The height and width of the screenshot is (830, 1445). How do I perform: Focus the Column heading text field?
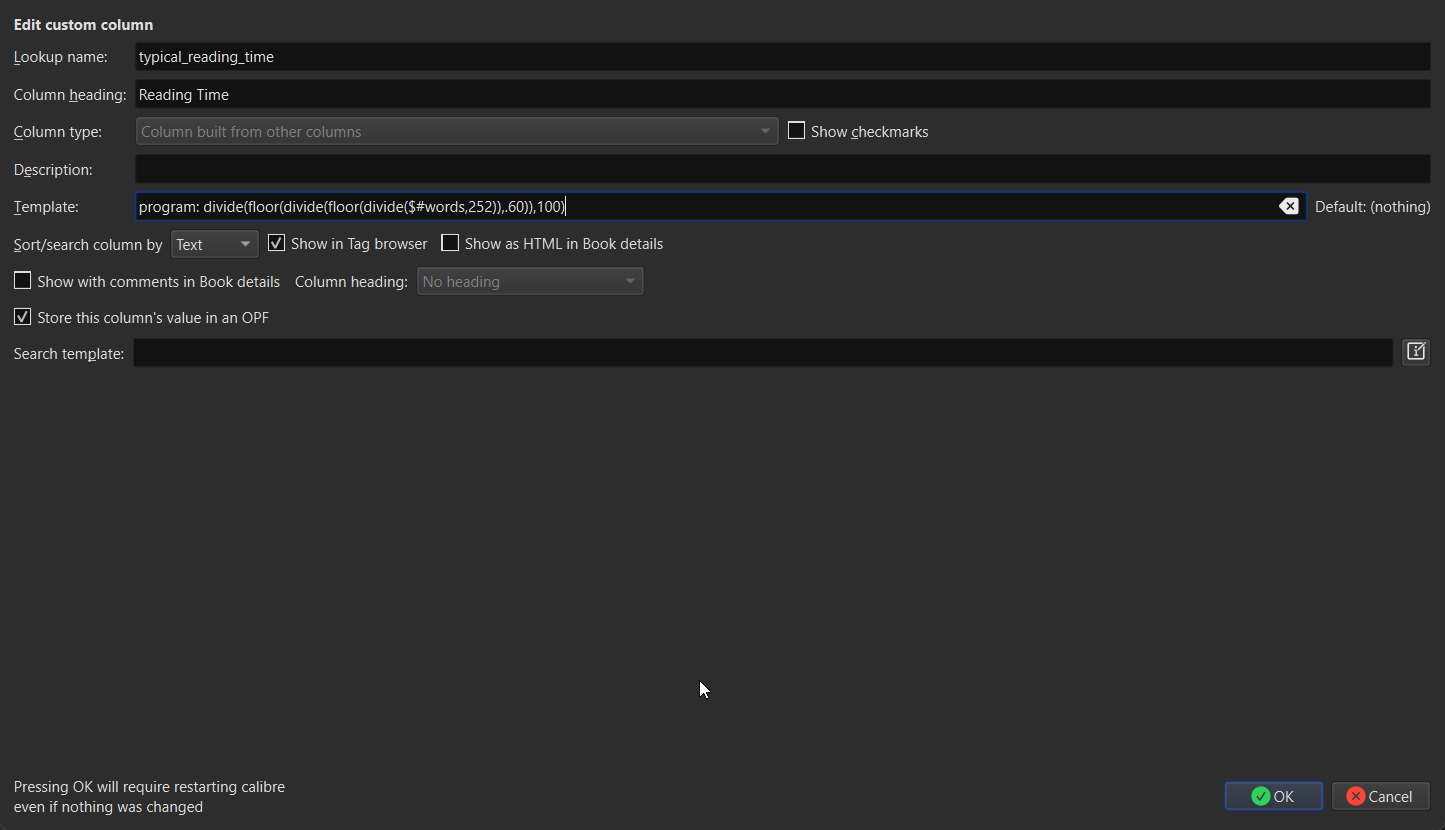pyautogui.click(x=782, y=95)
